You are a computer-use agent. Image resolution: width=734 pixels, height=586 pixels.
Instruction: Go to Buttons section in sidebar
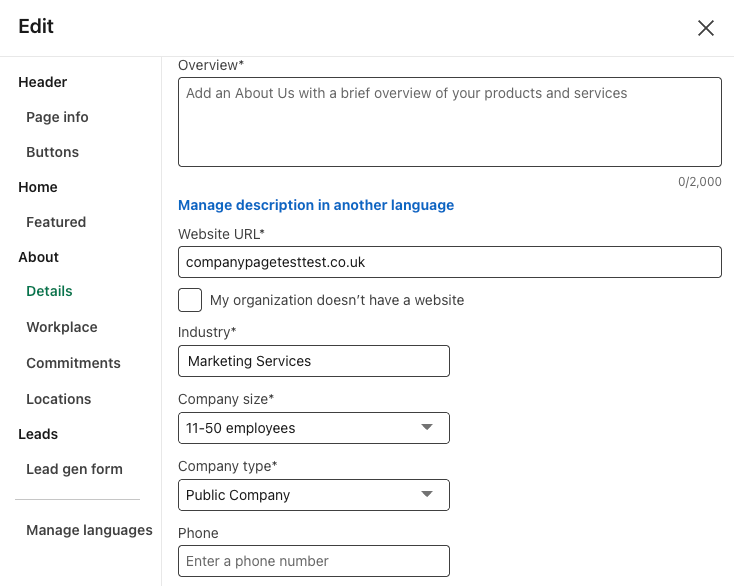click(52, 152)
